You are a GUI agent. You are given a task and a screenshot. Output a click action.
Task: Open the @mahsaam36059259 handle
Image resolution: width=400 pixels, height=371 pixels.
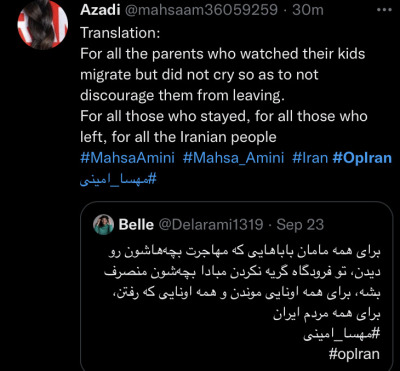pos(201,10)
